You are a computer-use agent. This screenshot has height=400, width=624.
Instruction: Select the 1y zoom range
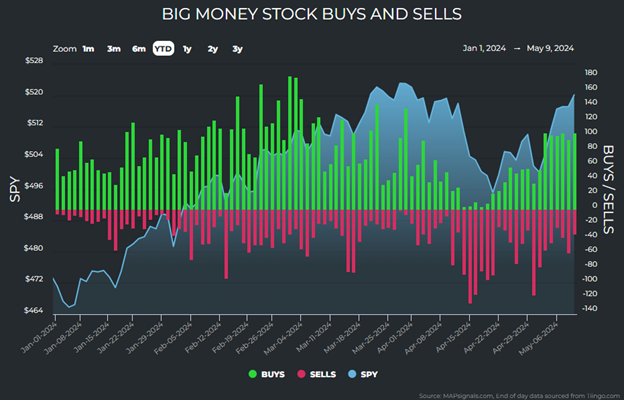click(187, 48)
